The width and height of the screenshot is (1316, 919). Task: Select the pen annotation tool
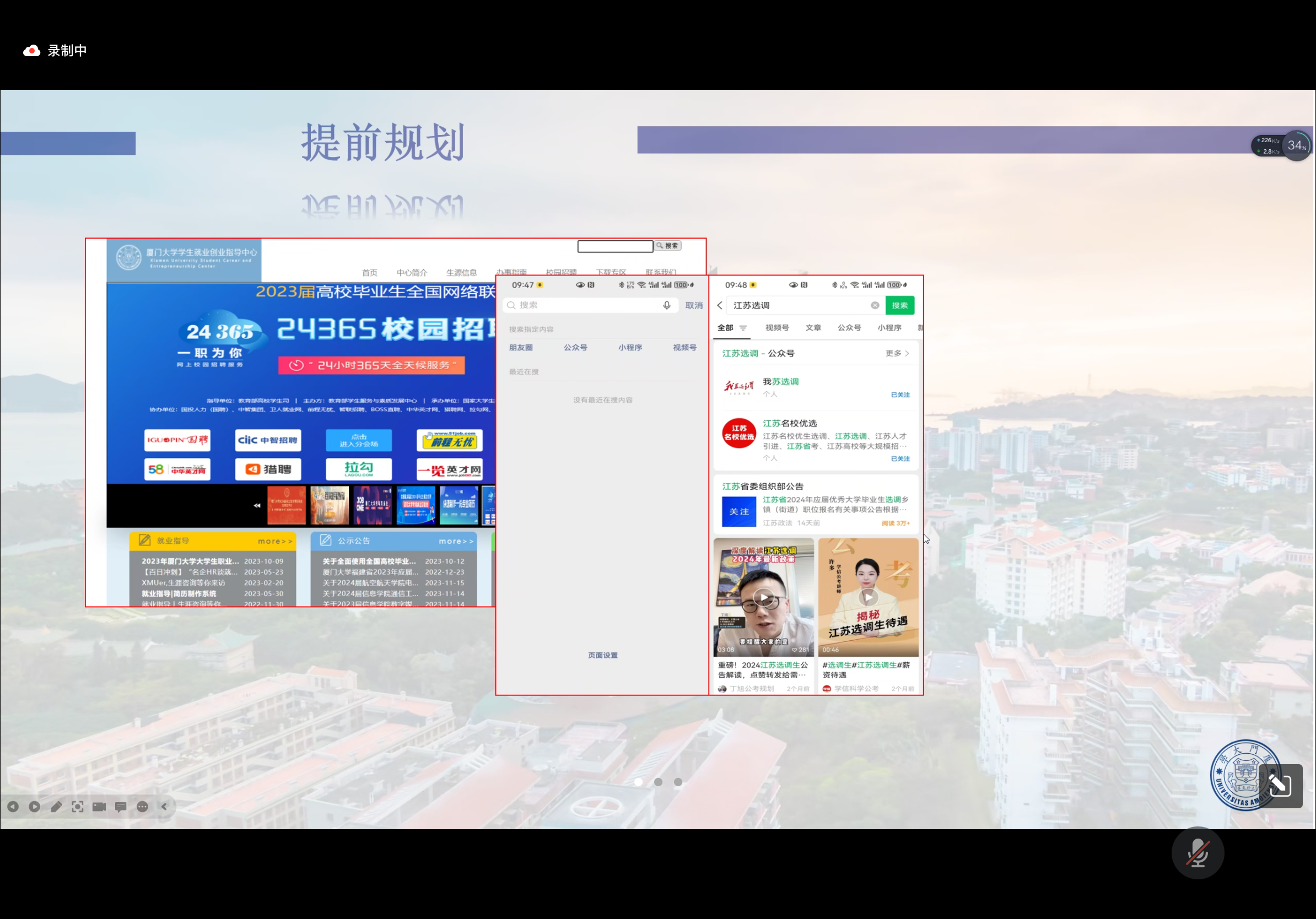tap(56, 807)
